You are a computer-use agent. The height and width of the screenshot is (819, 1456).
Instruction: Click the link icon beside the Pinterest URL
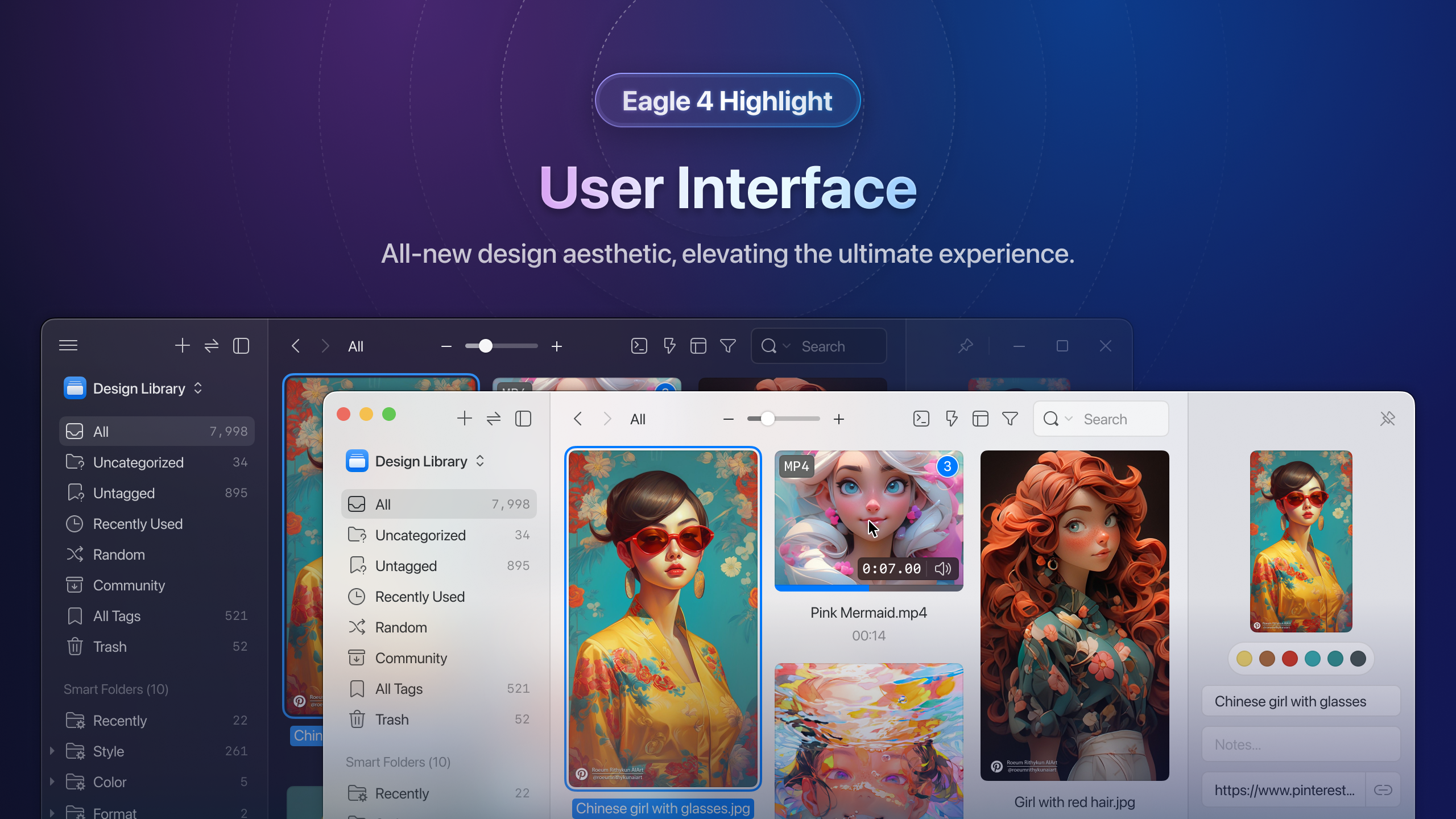pos(1383,790)
